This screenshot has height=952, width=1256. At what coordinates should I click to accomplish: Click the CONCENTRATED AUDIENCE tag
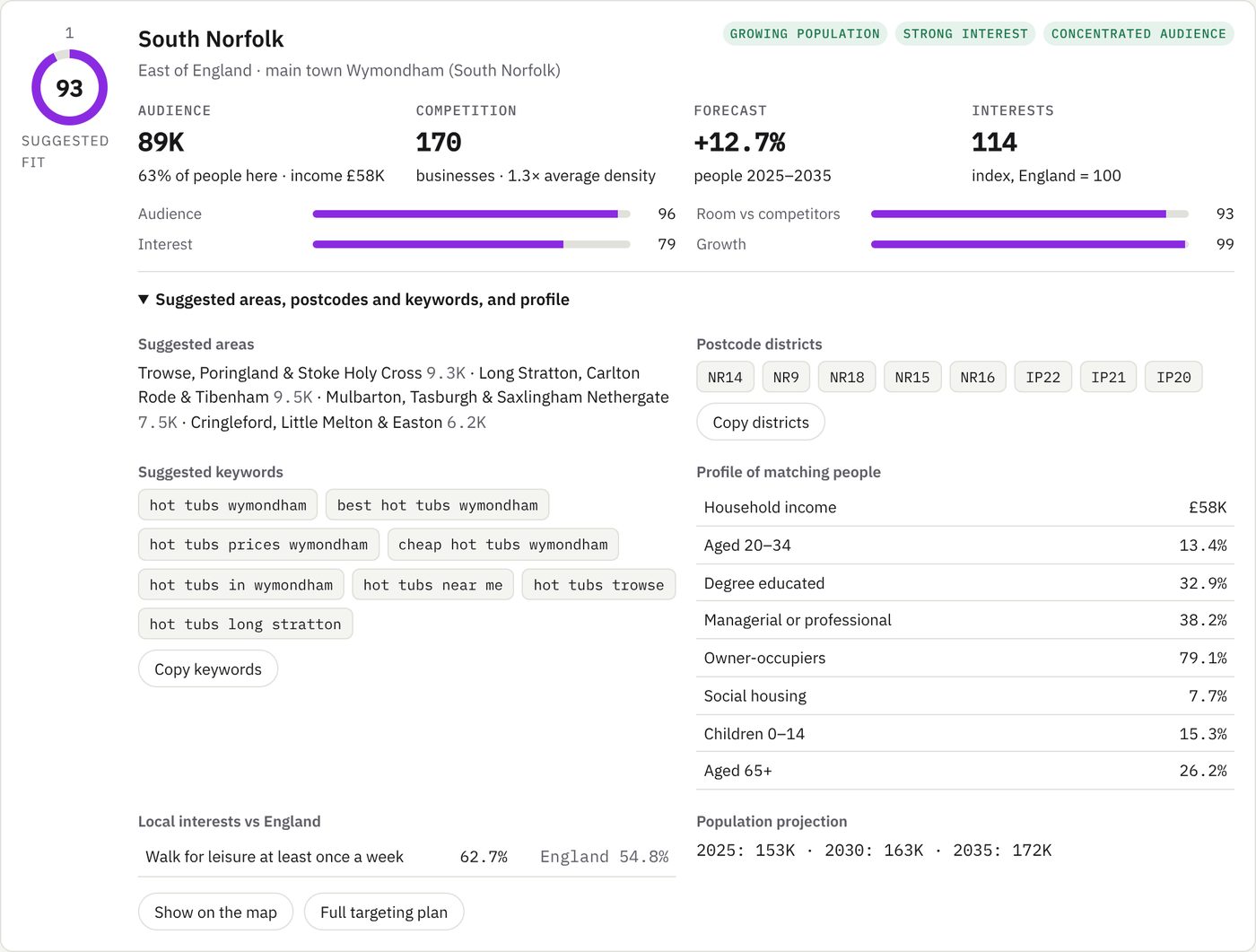(x=1138, y=34)
